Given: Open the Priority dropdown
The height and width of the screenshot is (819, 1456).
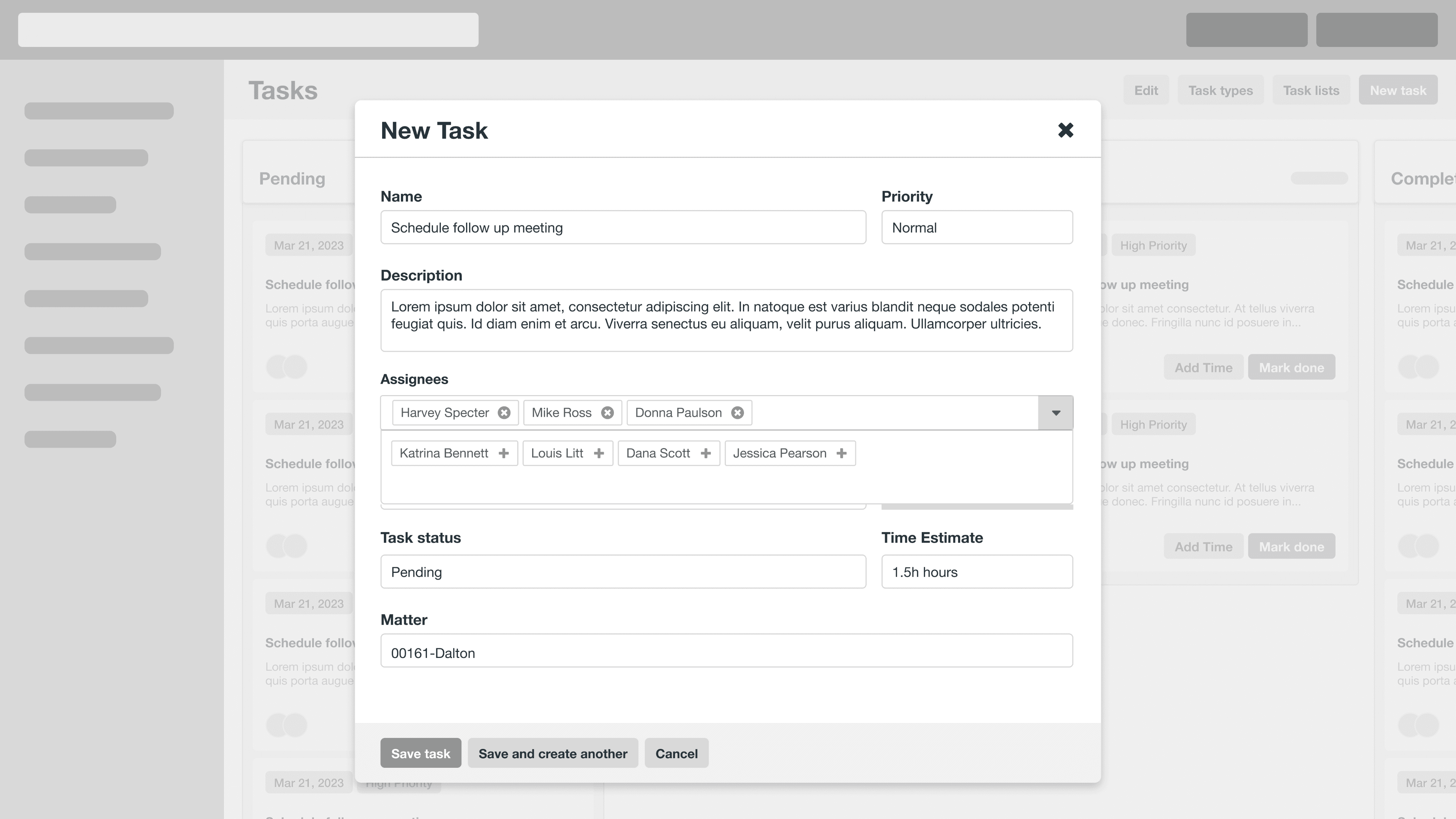Looking at the screenshot, I should pos(976,228).
